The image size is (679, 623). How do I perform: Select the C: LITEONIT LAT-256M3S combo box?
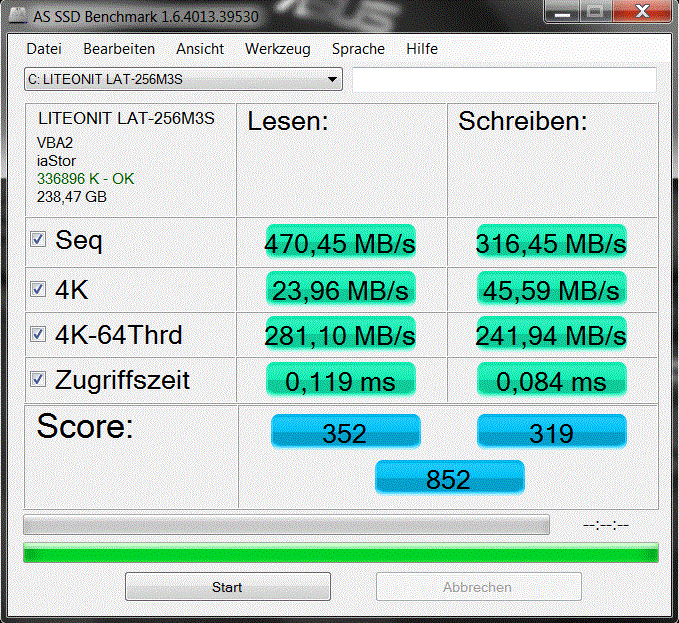tap(183, 79)
